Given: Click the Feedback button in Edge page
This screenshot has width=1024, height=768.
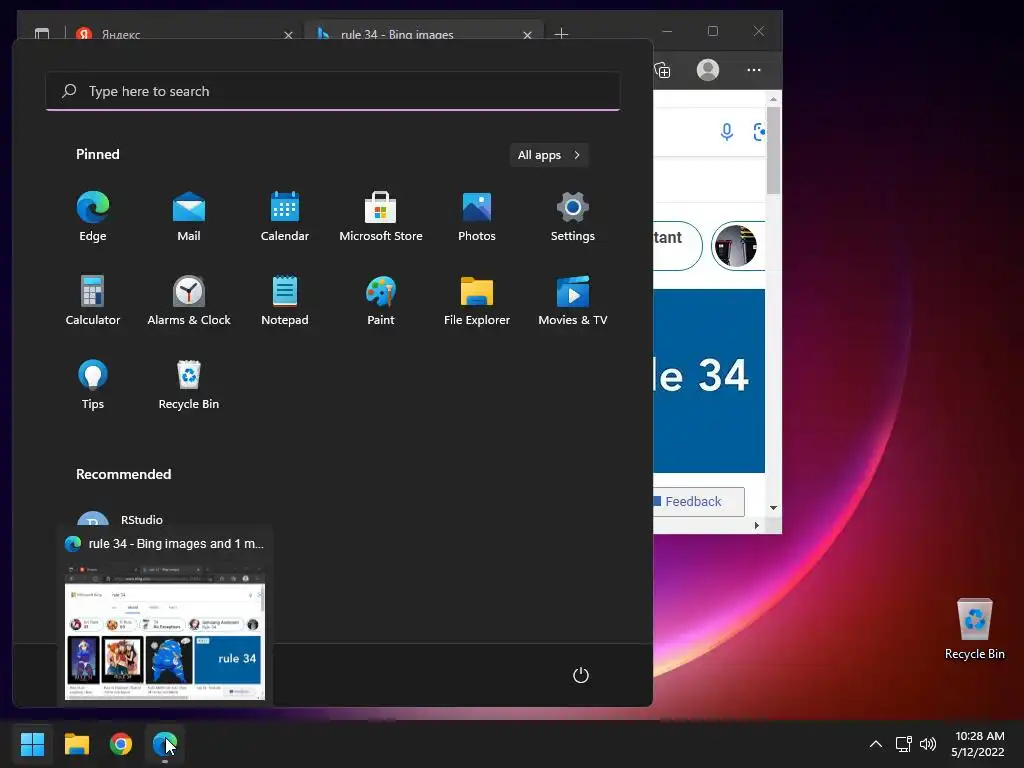Looking at the screenshot, I should (698, 502).
